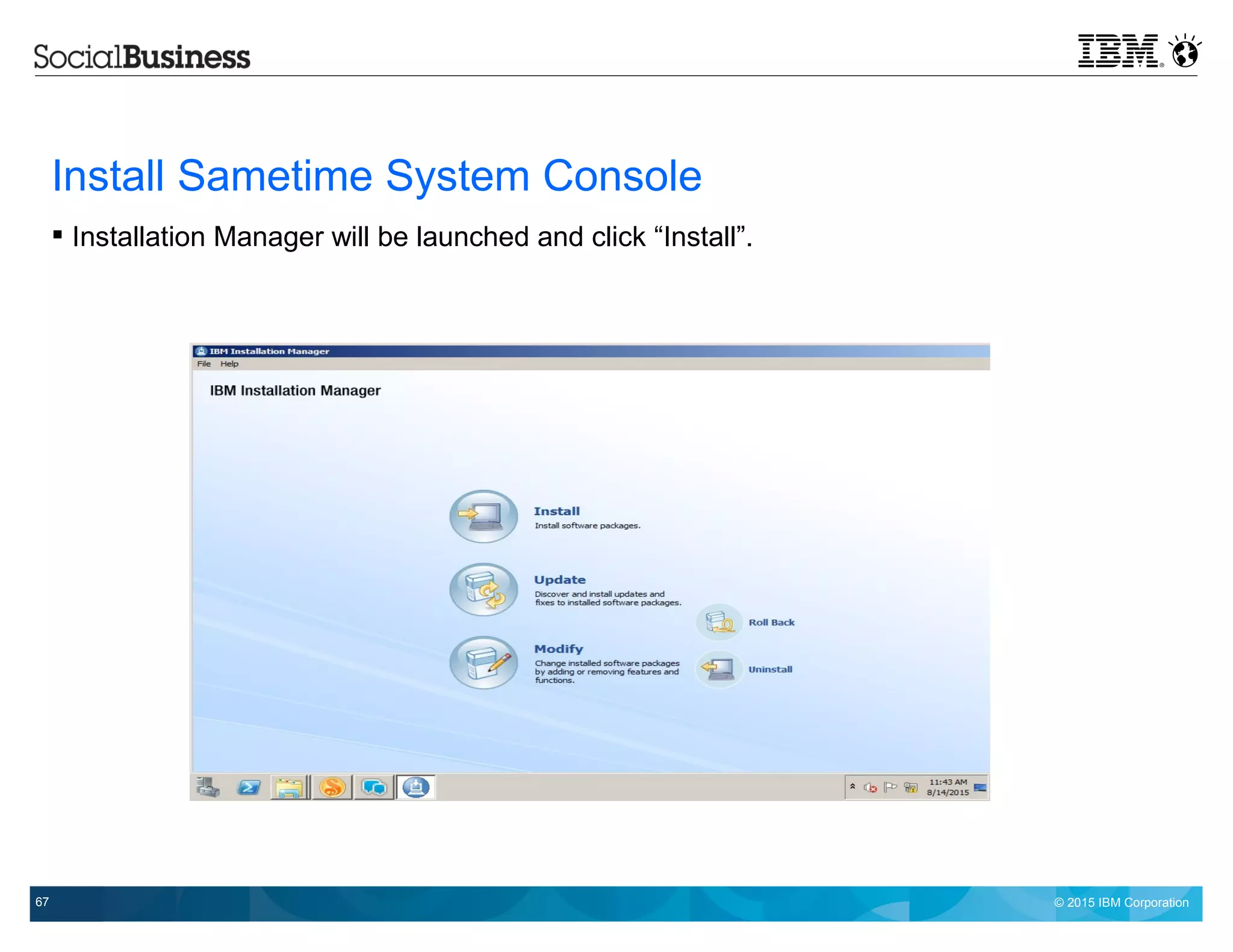Switch to the orange S taskbar app

(332, 787)
